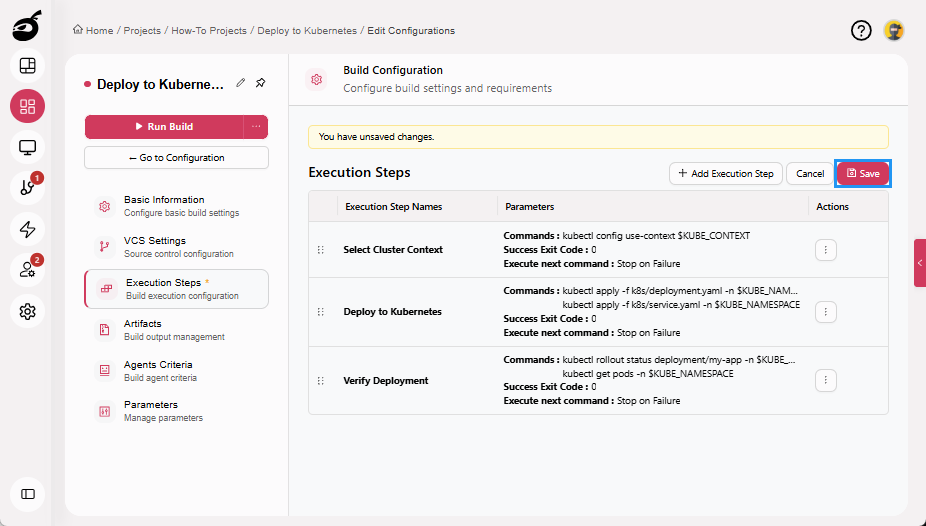Go to Deploy to Kubernetes breadcrumb
Image resolution: width=926 pixels, height=526 pixels.
pos(307,31)
